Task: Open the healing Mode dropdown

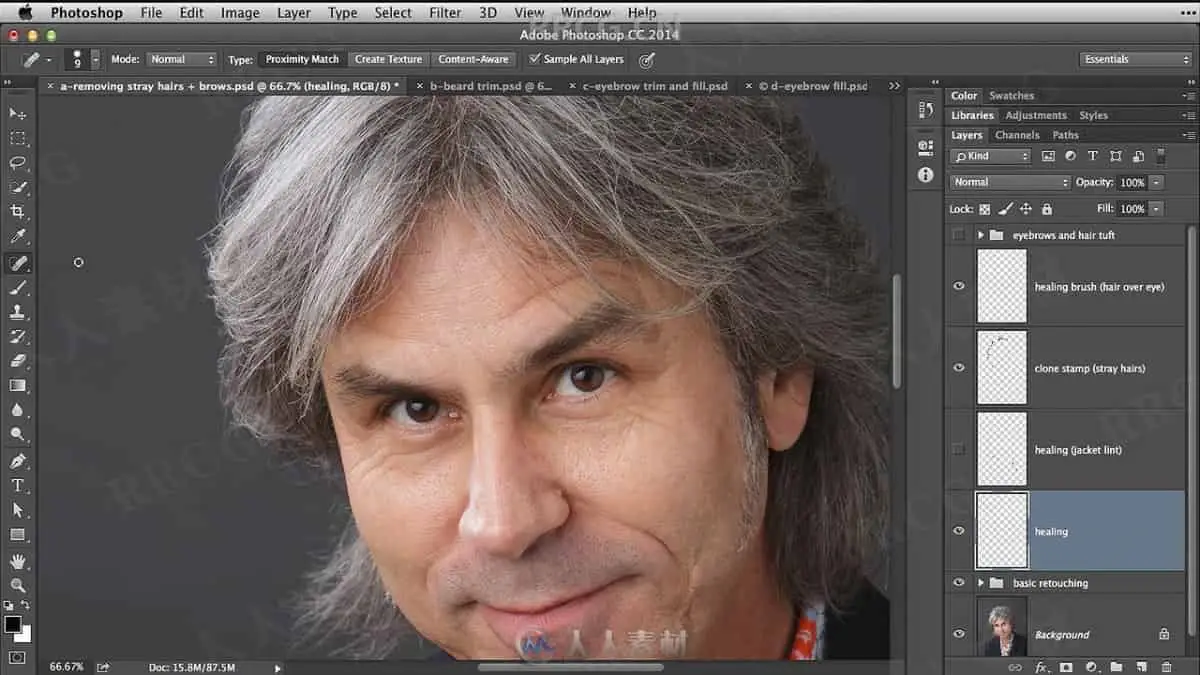Action: pos(181,59)
